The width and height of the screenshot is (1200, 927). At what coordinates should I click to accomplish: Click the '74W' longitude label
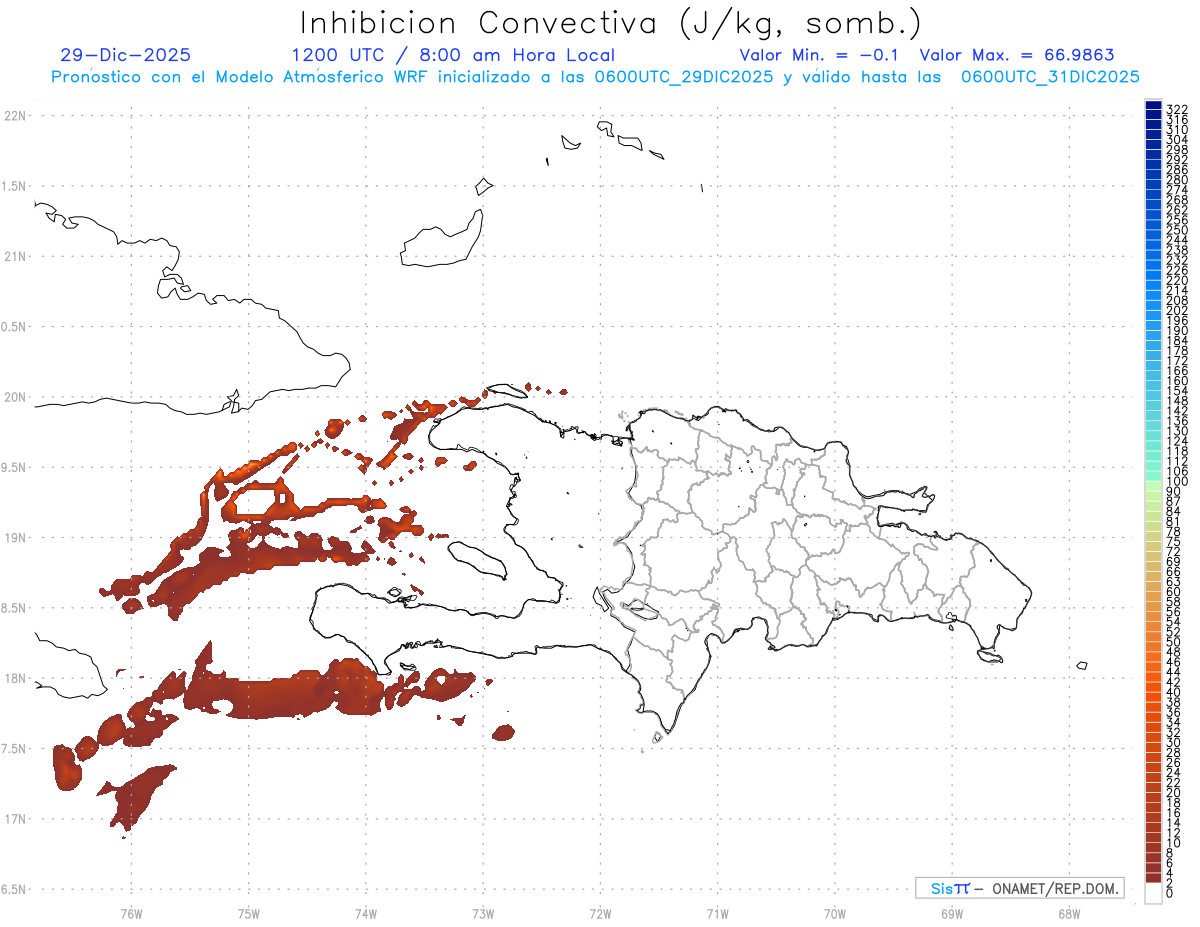click(x=366, y=913)
